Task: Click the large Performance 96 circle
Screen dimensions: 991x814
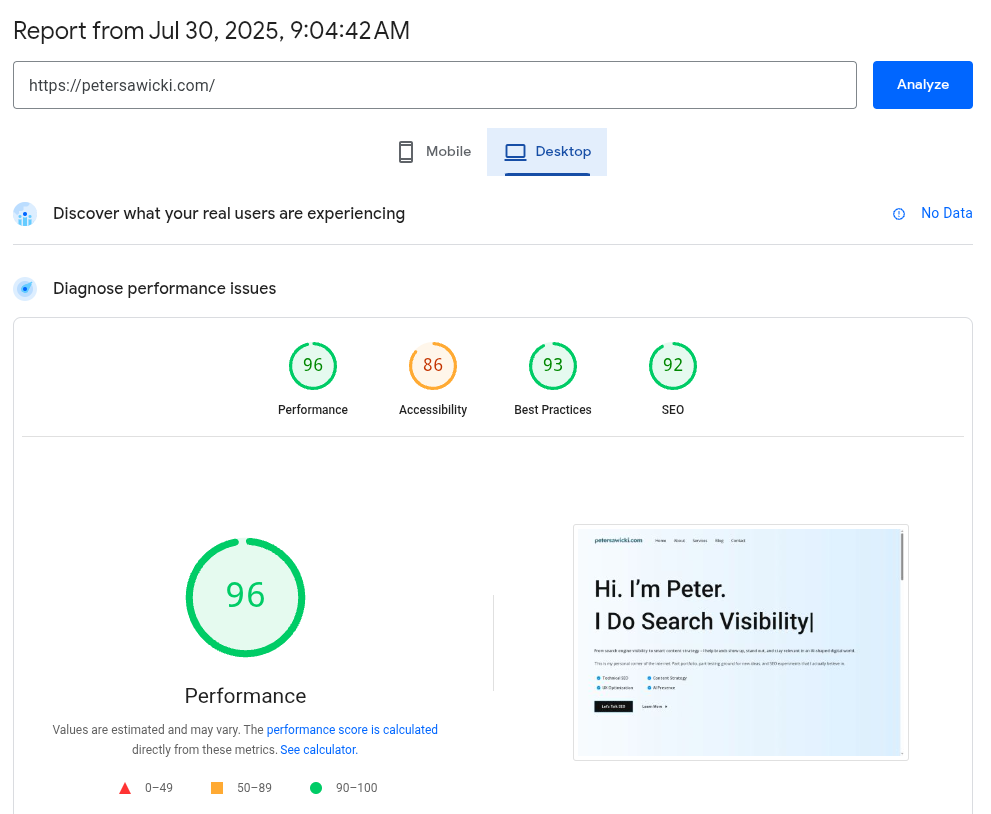Action: [245, 597]
